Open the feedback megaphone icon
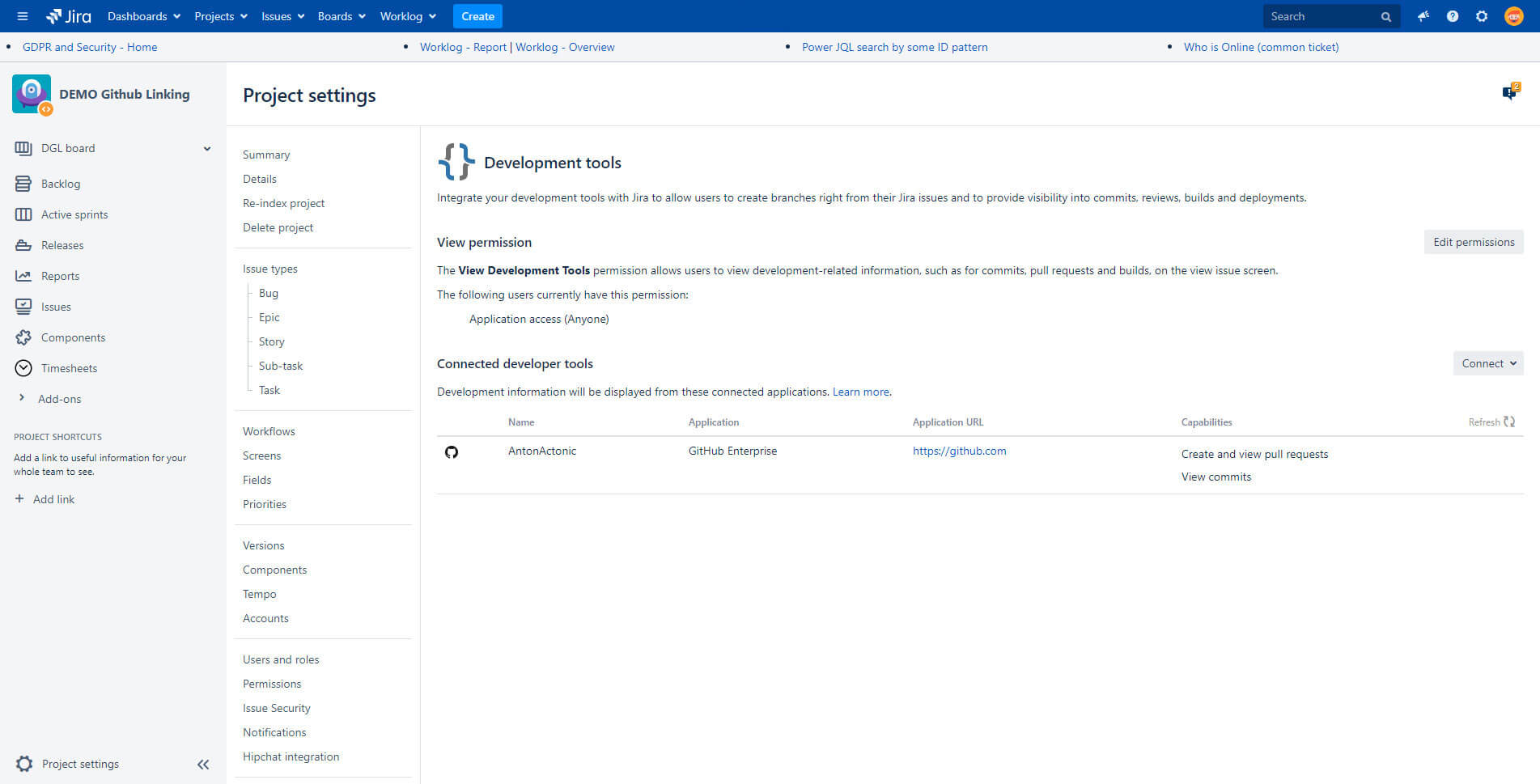 coord(1423,16)
